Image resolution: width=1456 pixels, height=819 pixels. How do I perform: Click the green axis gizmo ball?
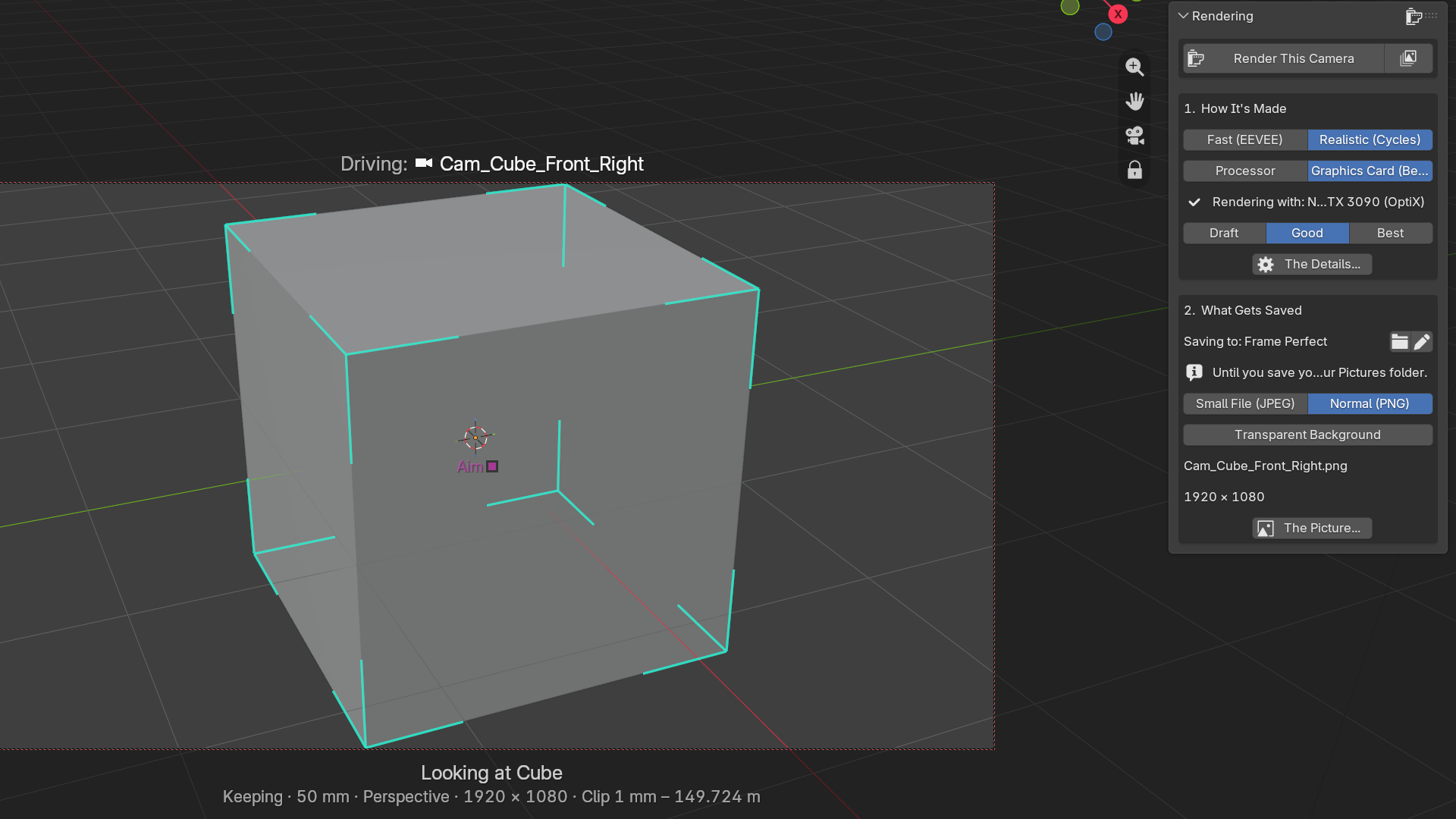[x=1070, y=7]
